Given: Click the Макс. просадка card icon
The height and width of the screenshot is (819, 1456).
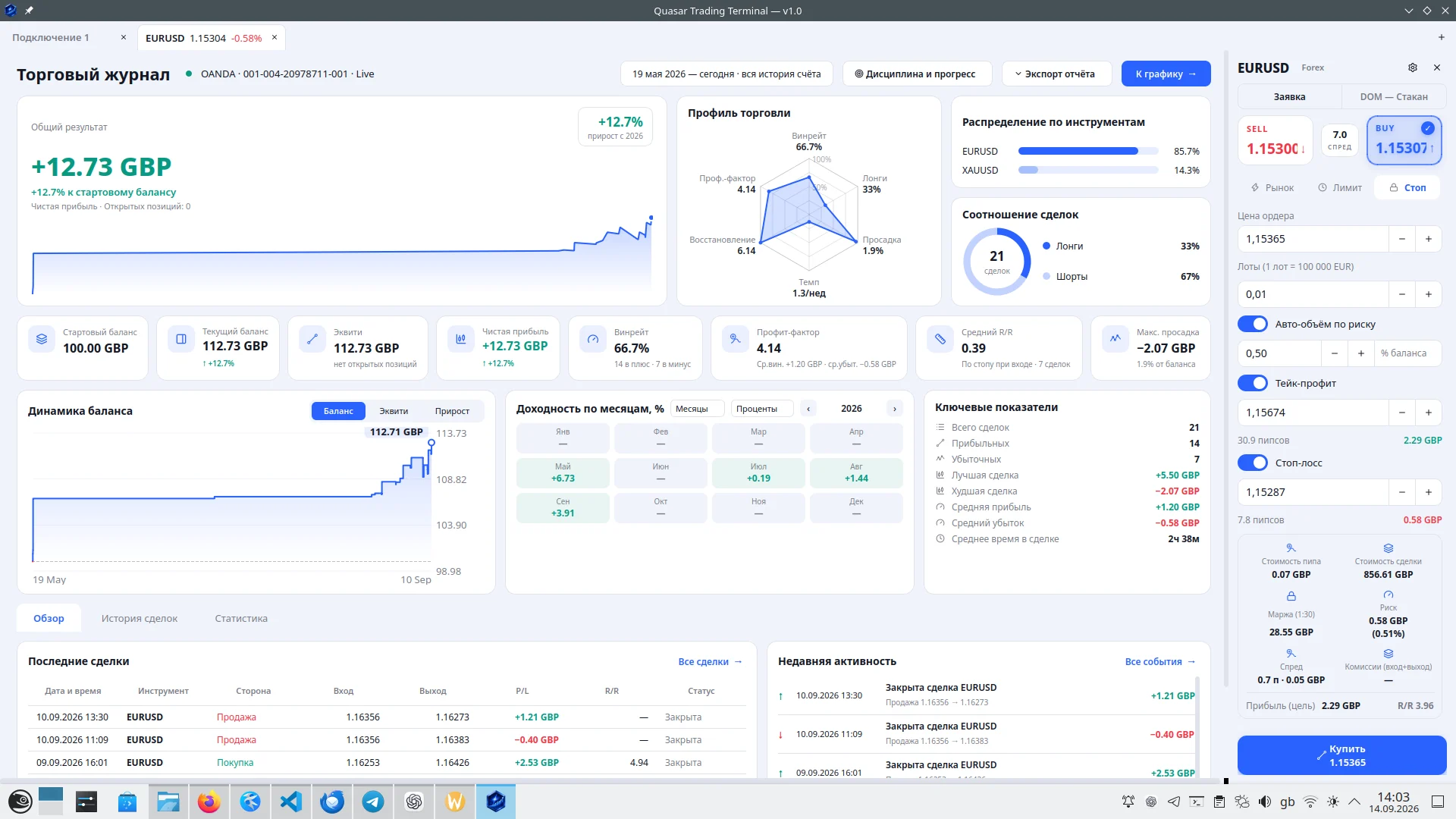Looking at the screenshot, I should [1116, 339].
